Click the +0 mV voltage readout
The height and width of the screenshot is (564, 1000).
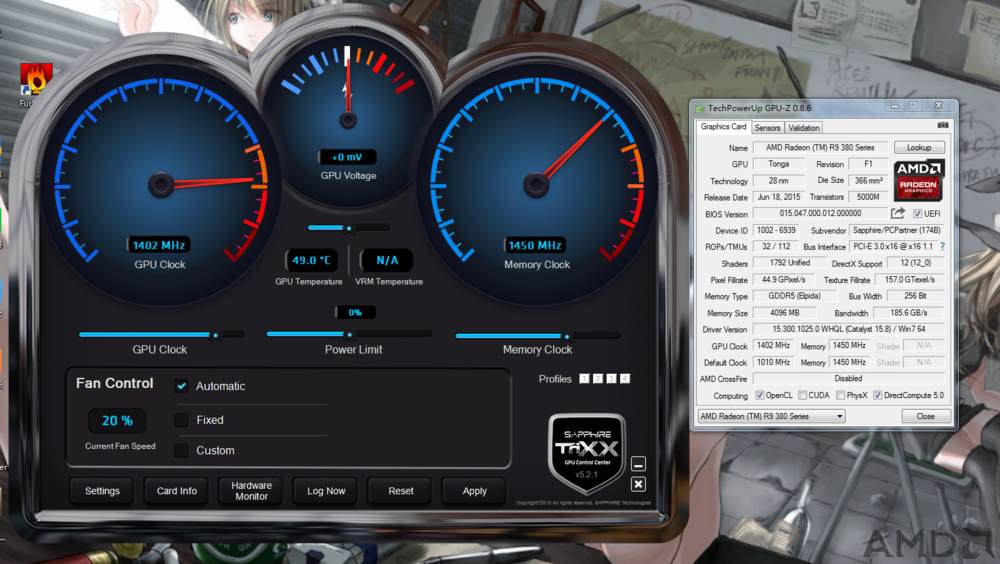click(x=348, y=157)
